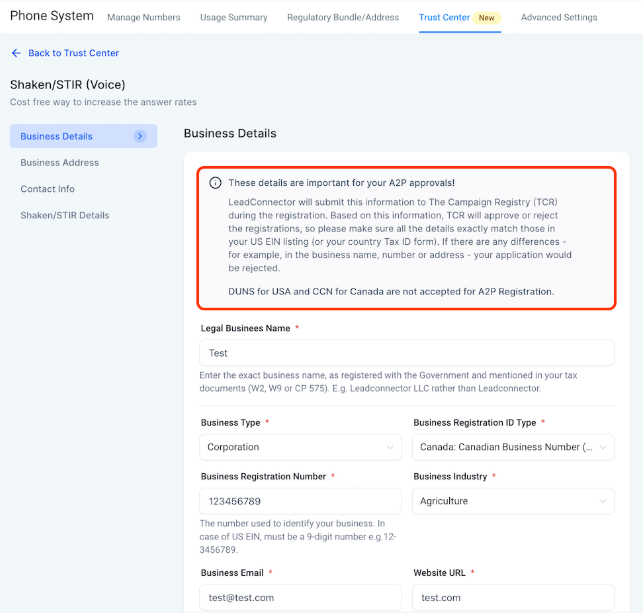
Task: Open the Business Registration ID Type dropdown
Action: (513, 447)
